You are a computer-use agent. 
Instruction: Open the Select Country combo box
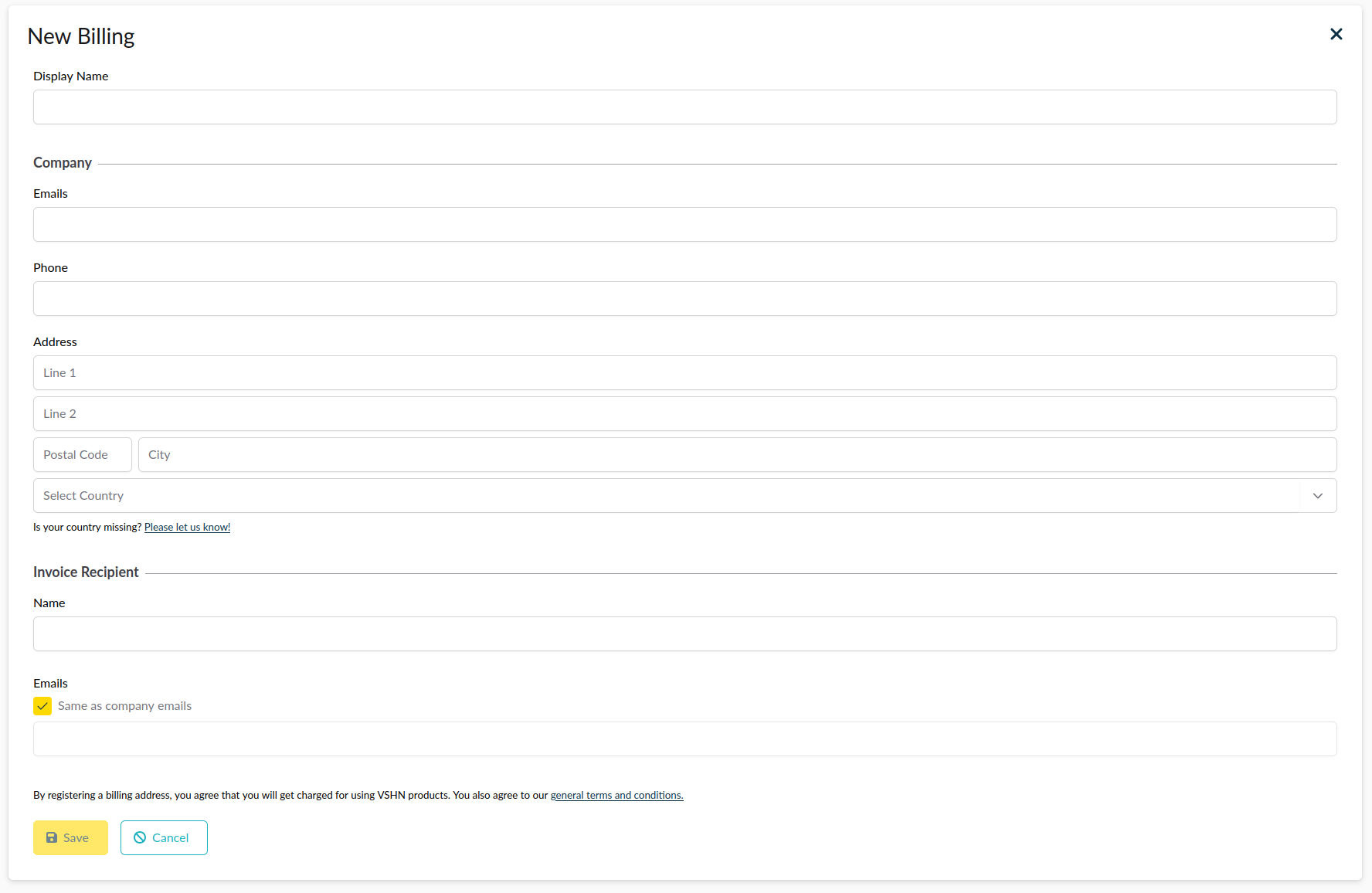point(664,496)
